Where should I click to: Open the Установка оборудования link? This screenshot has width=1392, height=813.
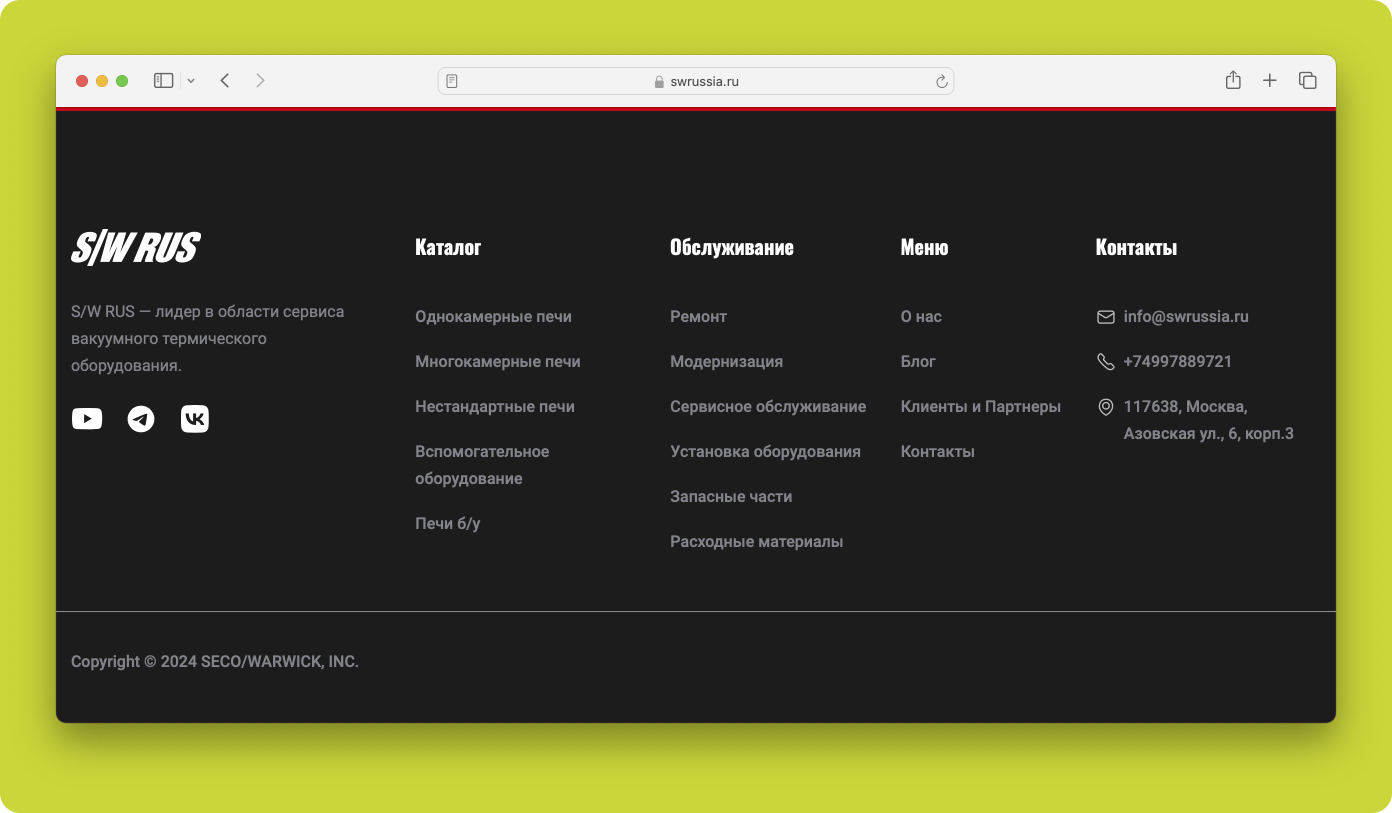[x=766, y=452]
